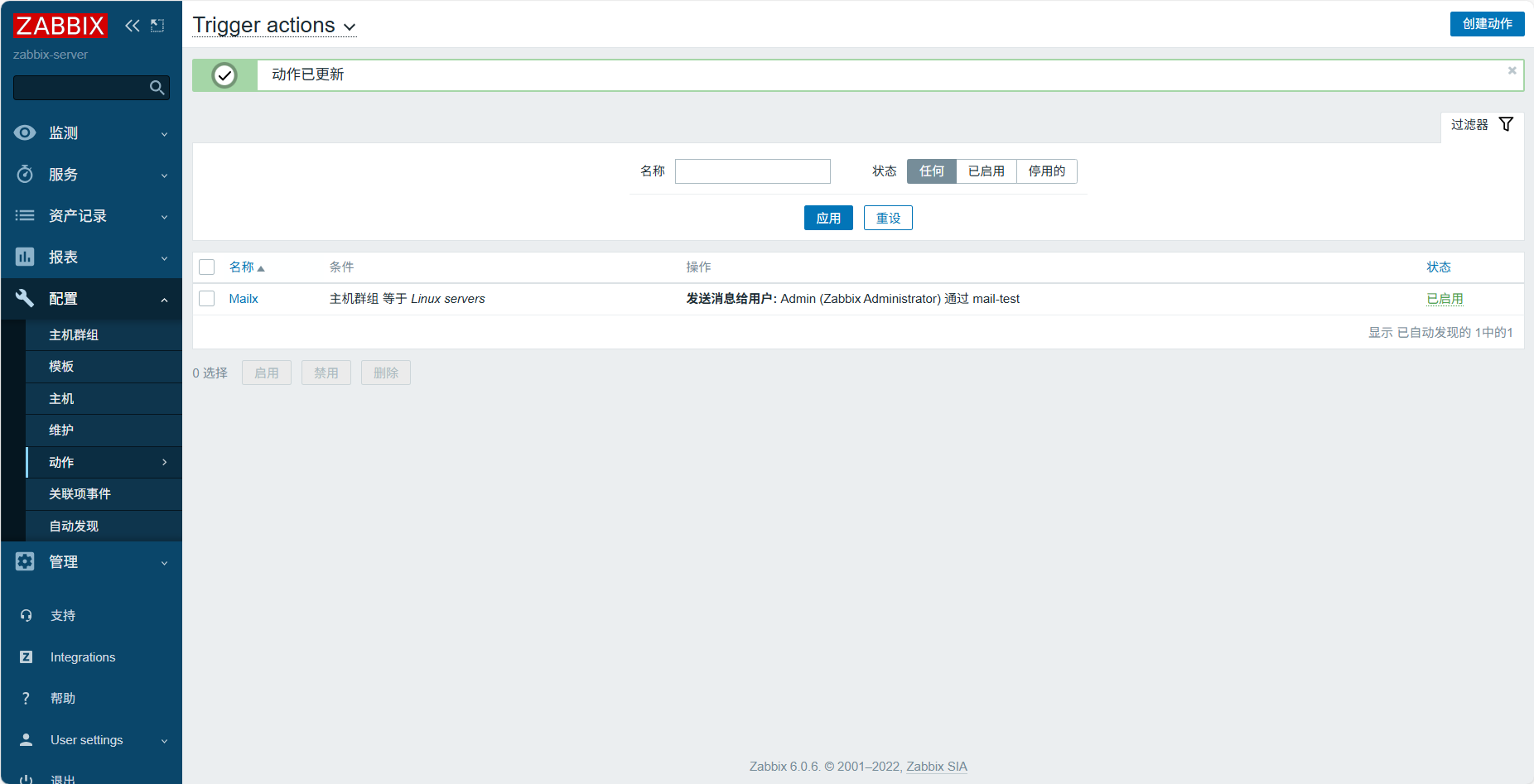The image size is (1534, 784).
Task: Click the 重设 filter button
Action: coord(888,218)
